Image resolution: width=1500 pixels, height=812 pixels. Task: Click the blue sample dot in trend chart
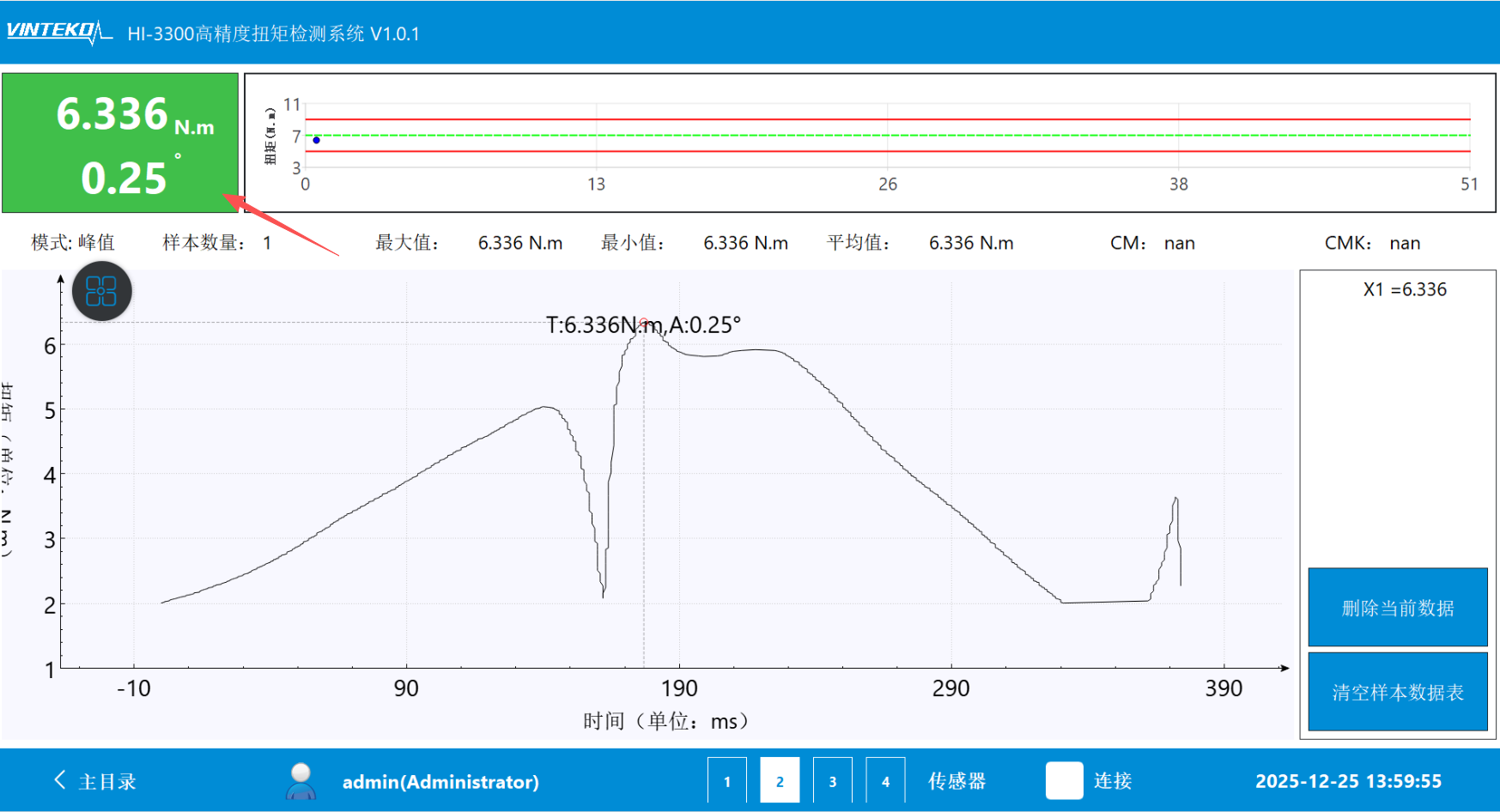pyautogui.click(x=317, y=140)
